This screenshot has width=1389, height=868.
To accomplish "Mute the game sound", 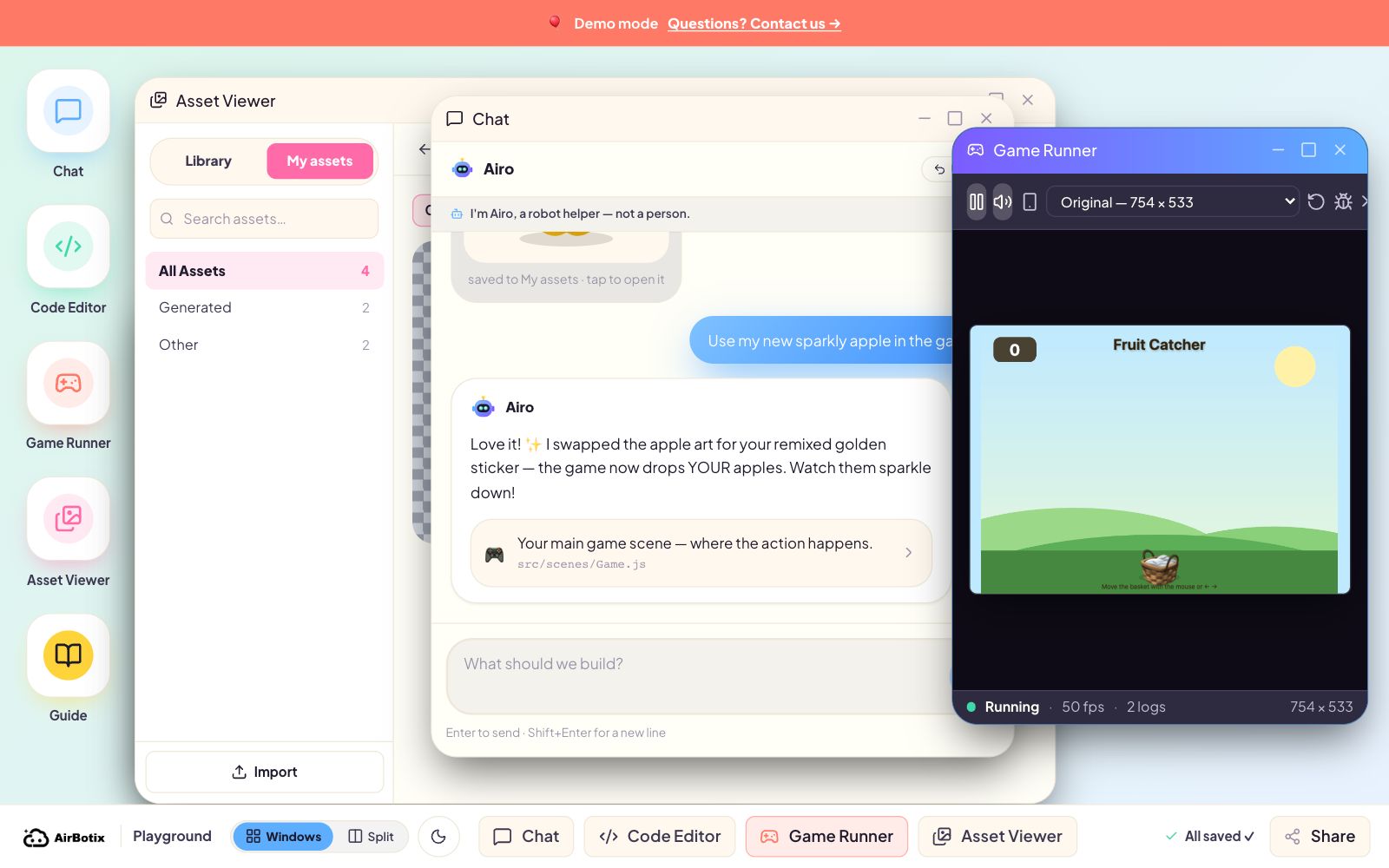I will pos(1003,202).
